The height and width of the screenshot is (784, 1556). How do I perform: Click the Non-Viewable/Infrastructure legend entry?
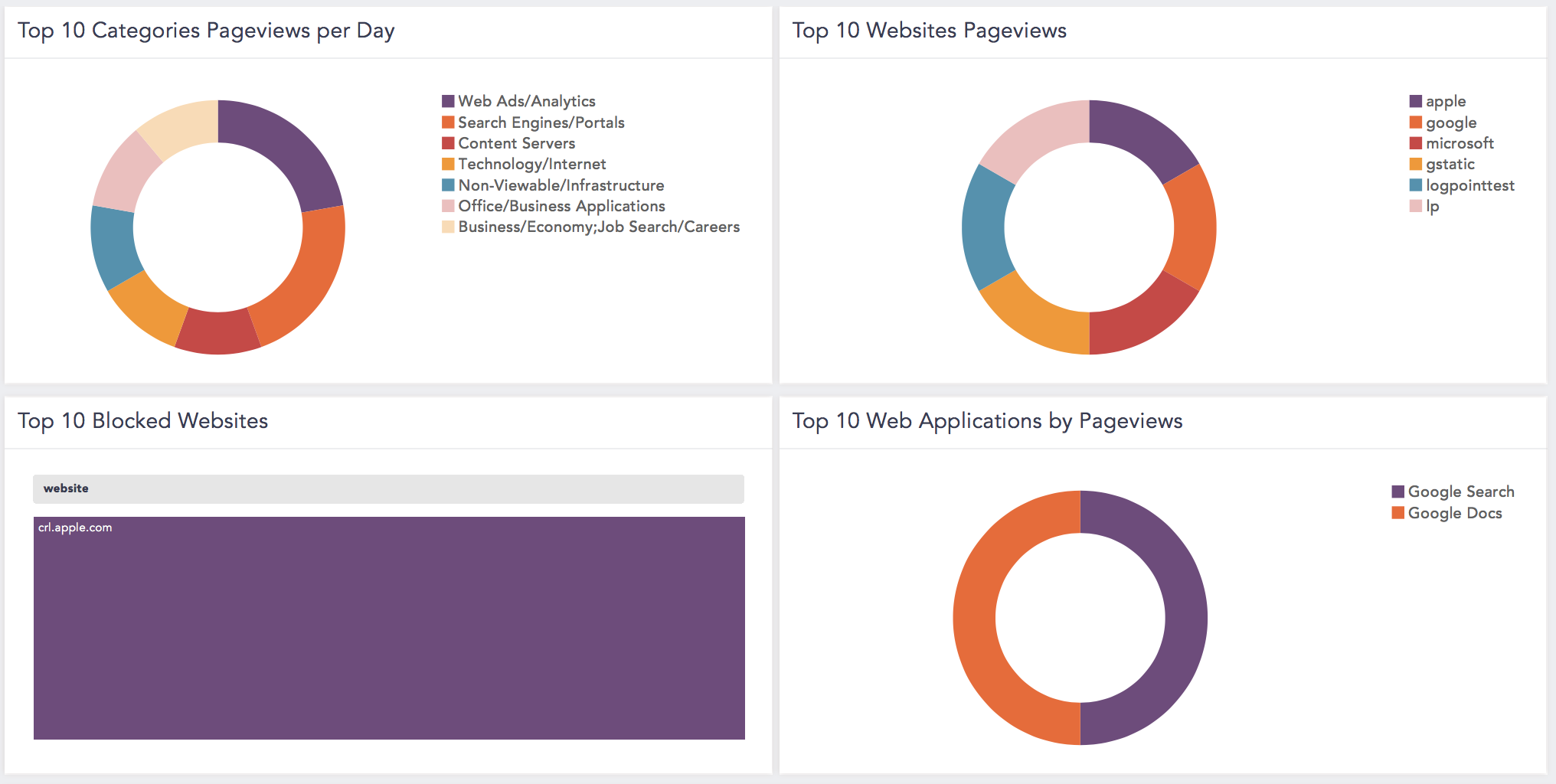pyautogui.click(x=561, y=185)
